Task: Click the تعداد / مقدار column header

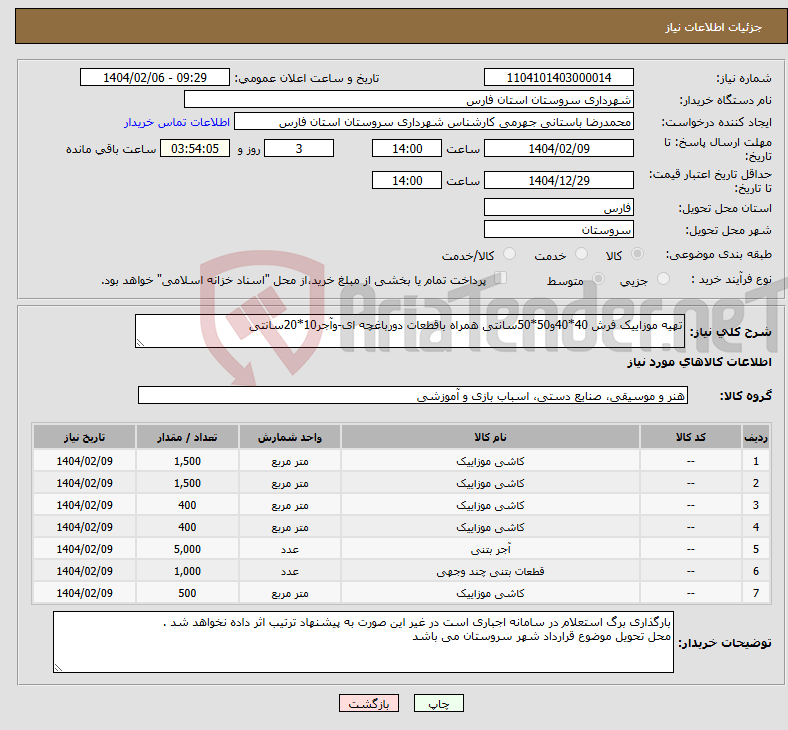Action: [x=187, y=437]
